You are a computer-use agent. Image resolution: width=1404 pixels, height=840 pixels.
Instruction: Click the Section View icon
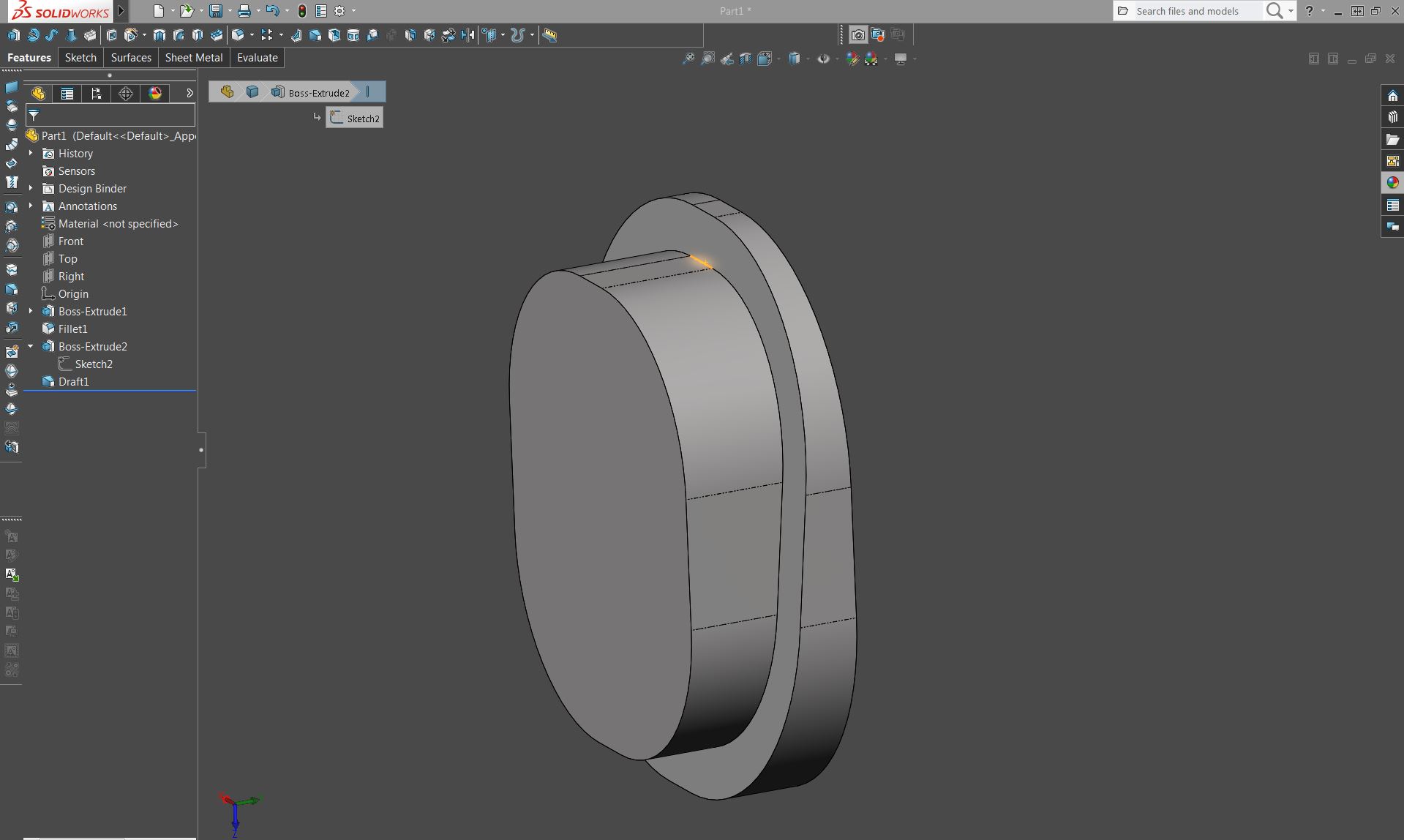746,59
